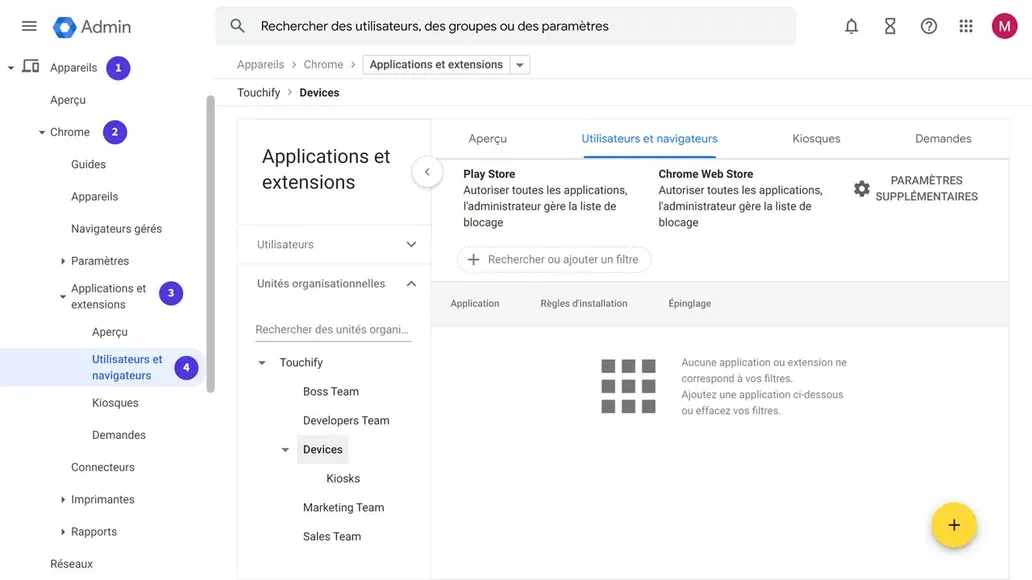Viewport: 1032px width, 580px height.
Task: Open the breadcrumb dropdown next to Applications et extensions
Action: point(520,63)
